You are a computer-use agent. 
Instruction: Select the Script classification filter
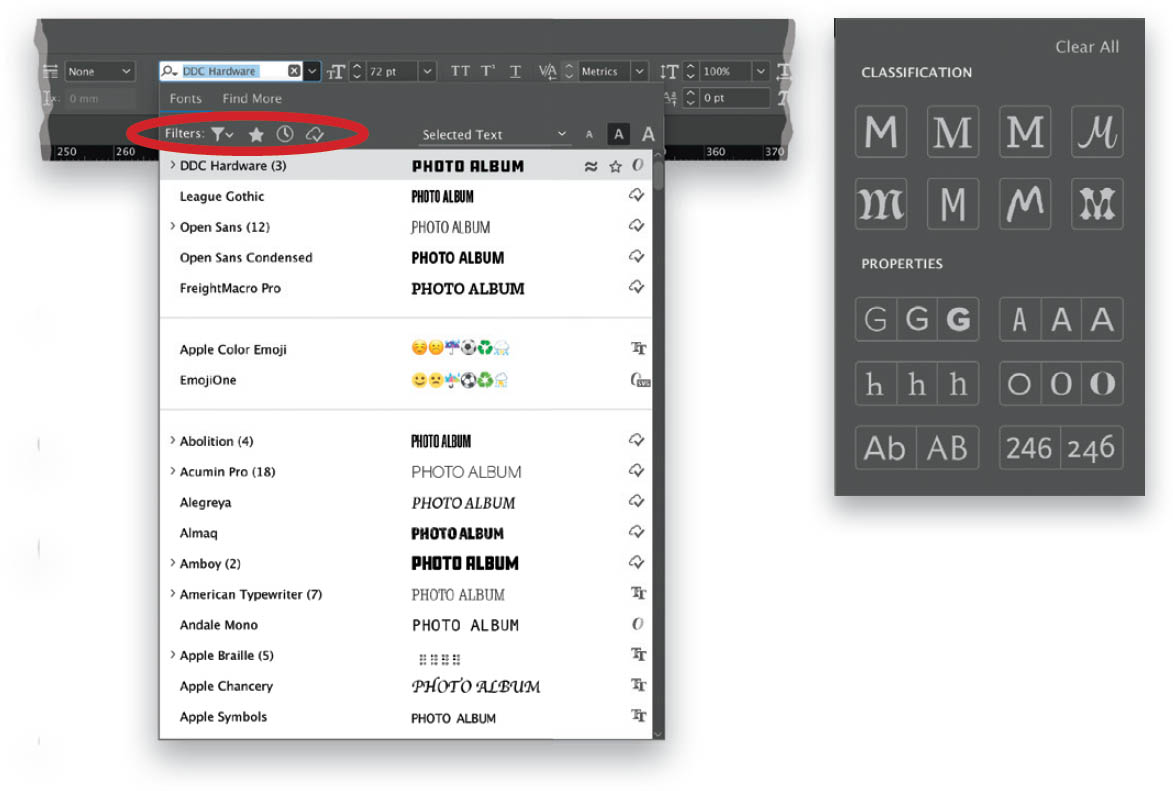point(1097,132)
